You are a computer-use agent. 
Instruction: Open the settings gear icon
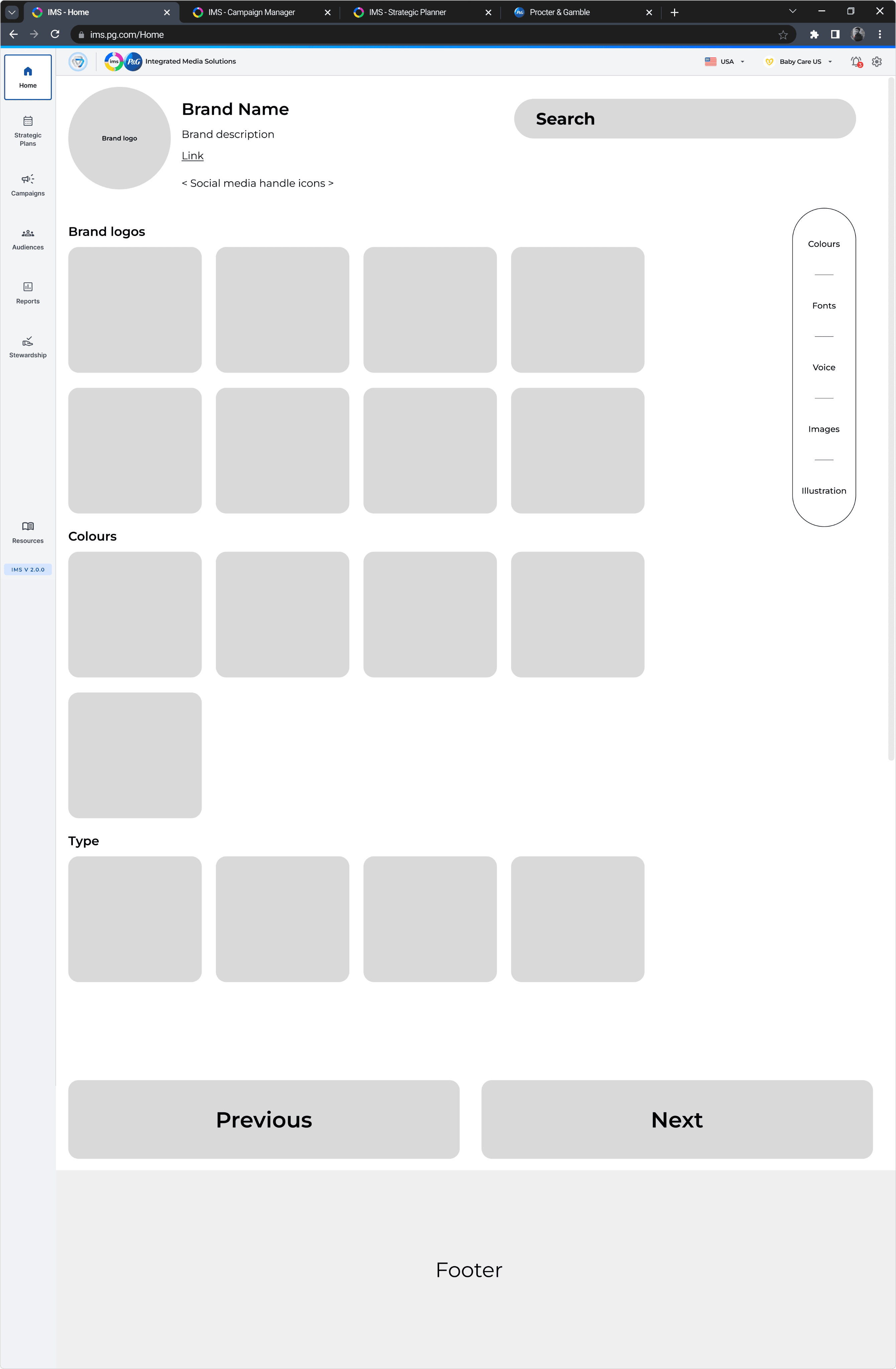(x=876, y=61)
